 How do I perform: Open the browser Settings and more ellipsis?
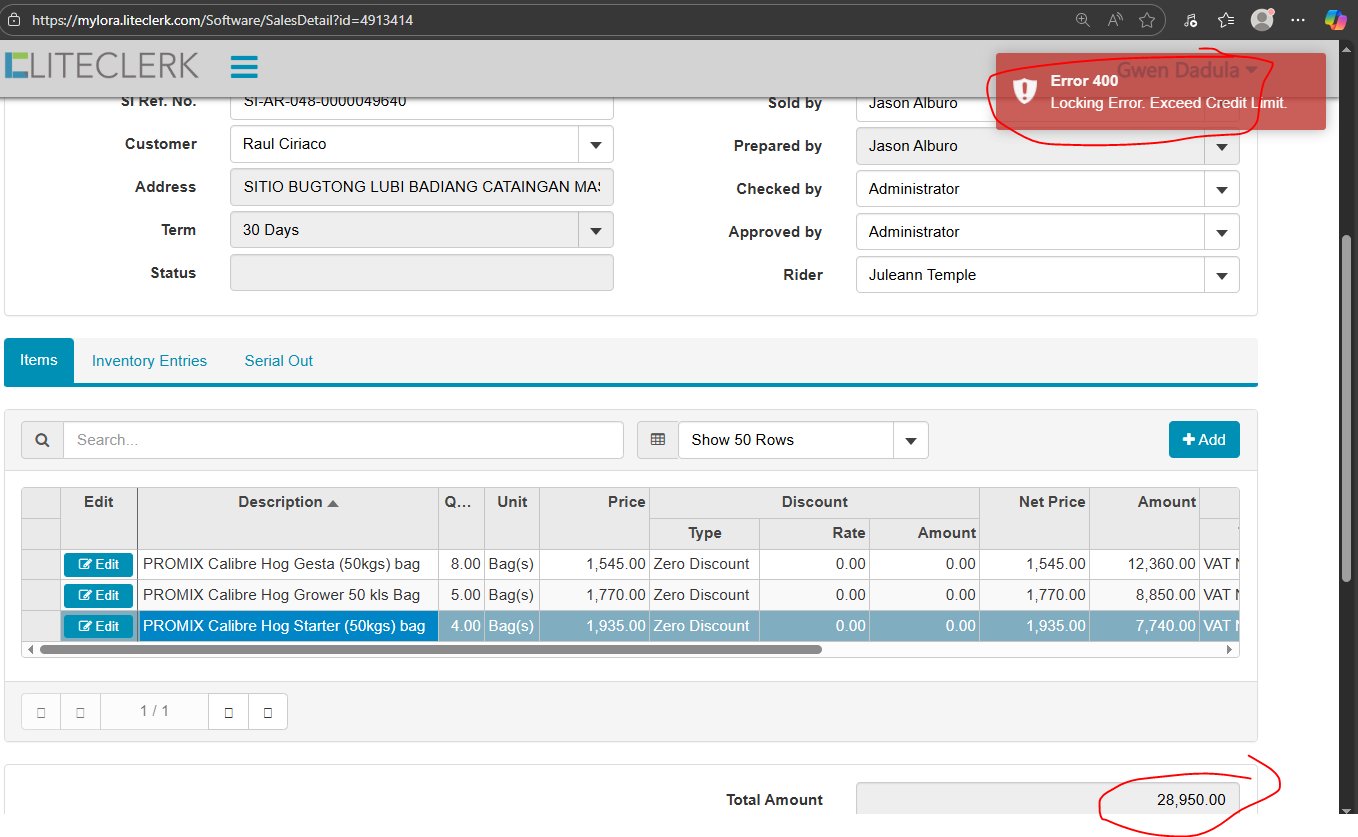pos(1298,20)
